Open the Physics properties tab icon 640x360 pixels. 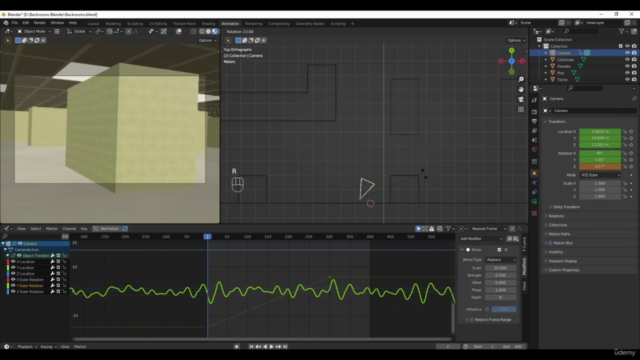(534, 183)
